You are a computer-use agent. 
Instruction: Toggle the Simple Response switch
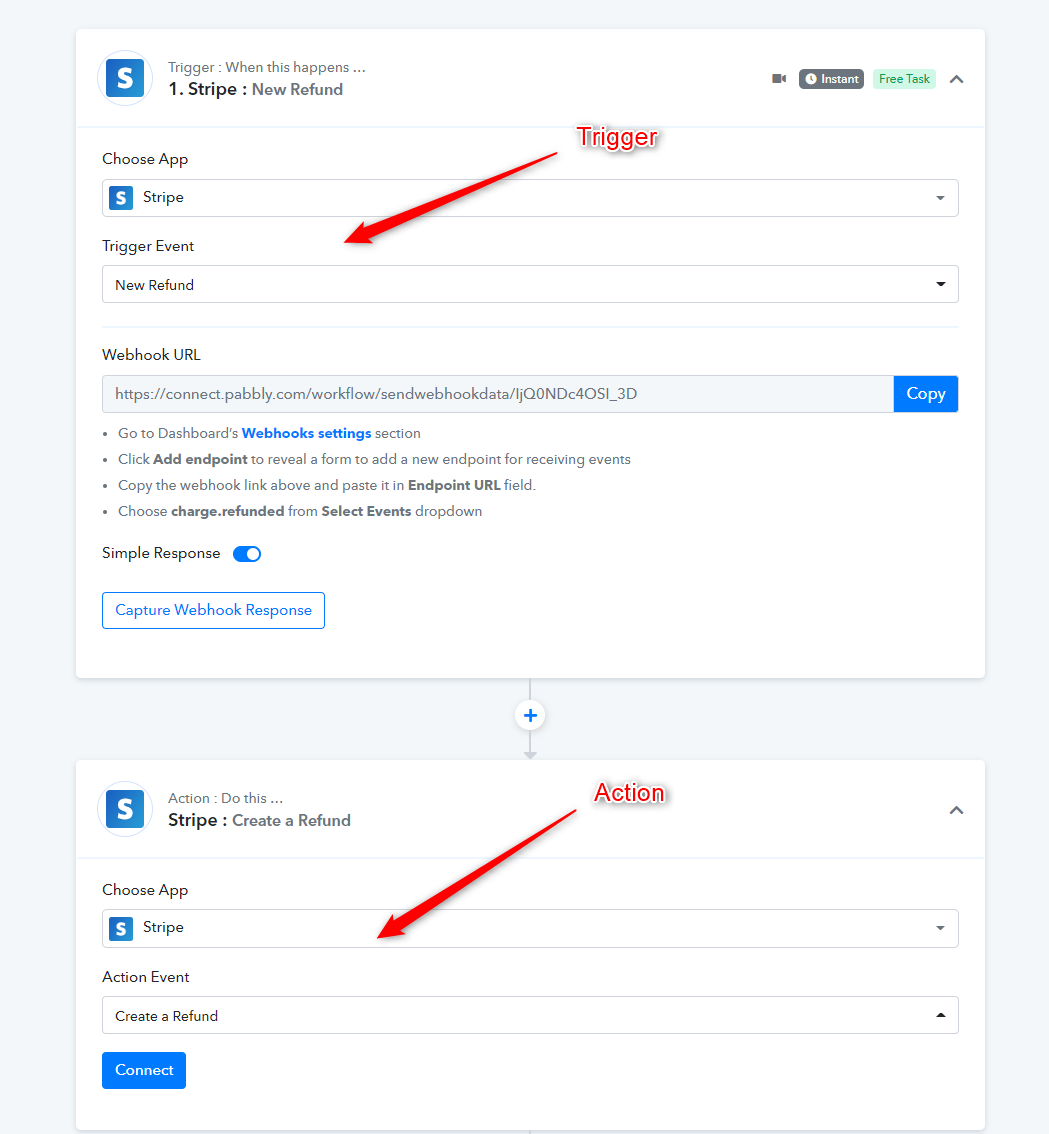tap(247, 554)
